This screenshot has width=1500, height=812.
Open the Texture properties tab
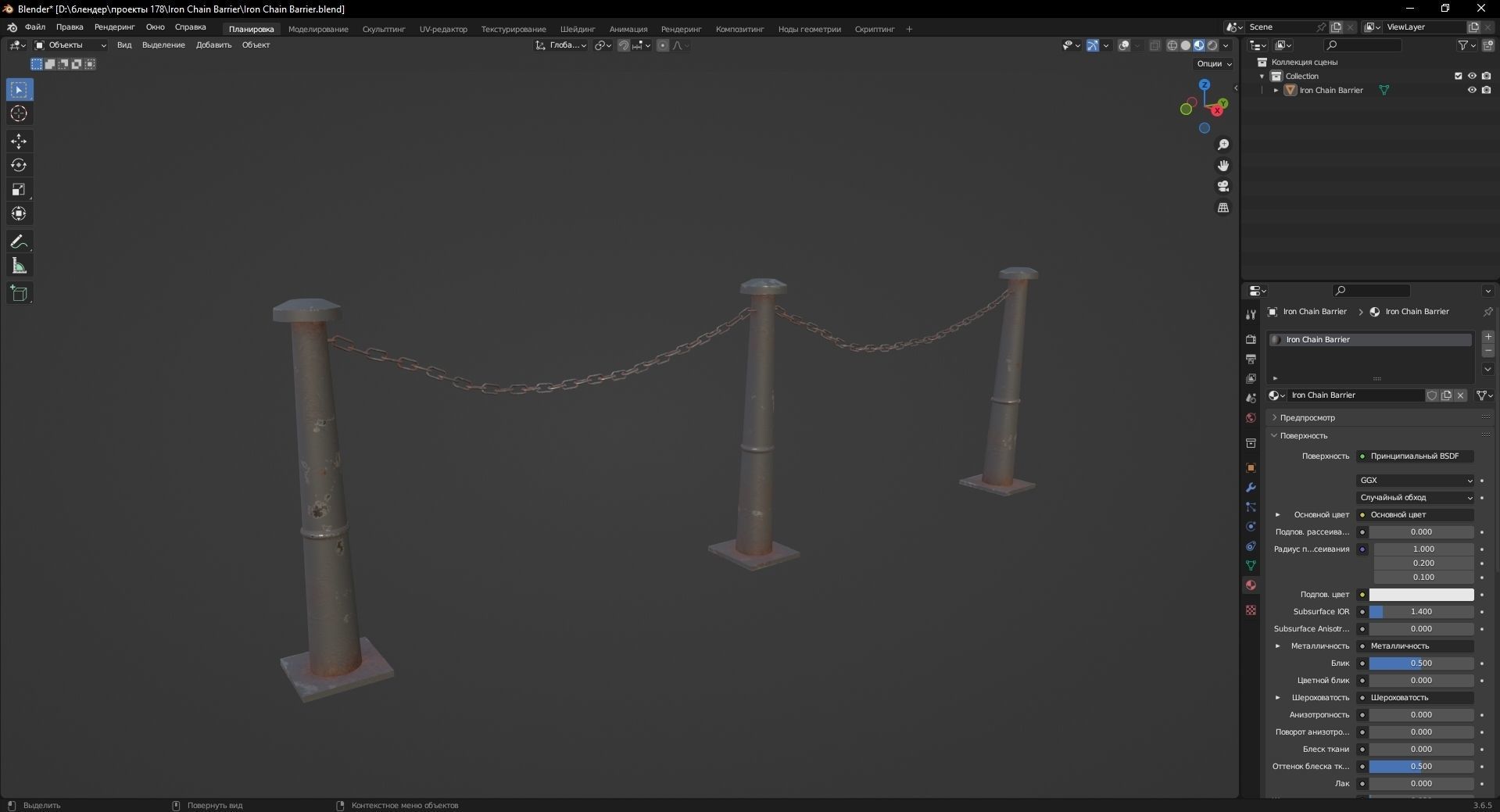(x=1251, y=610)
